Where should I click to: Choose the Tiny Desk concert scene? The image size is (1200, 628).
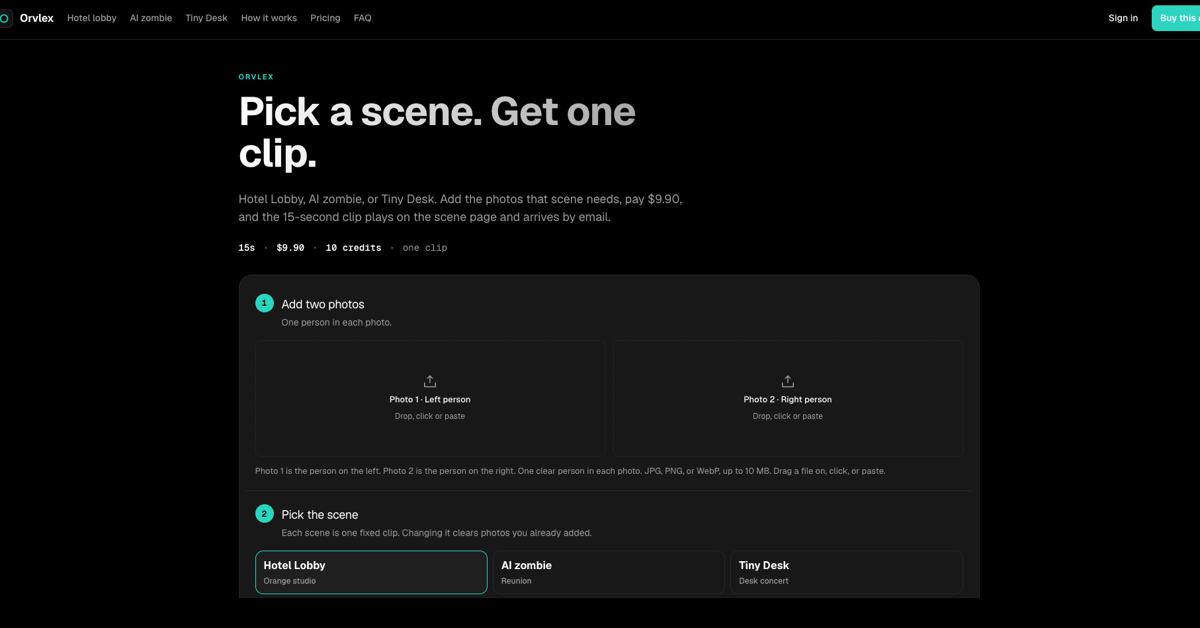coord(847,572)
